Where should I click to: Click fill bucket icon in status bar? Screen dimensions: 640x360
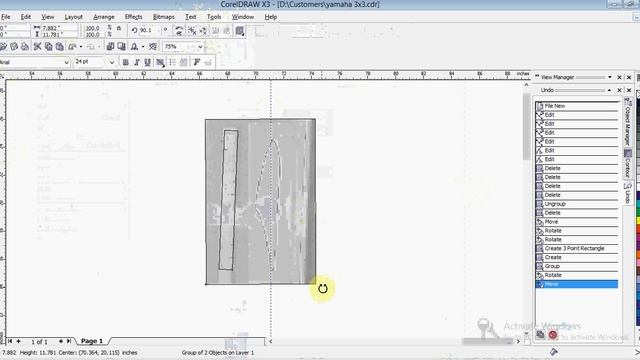tap(553, 352)
